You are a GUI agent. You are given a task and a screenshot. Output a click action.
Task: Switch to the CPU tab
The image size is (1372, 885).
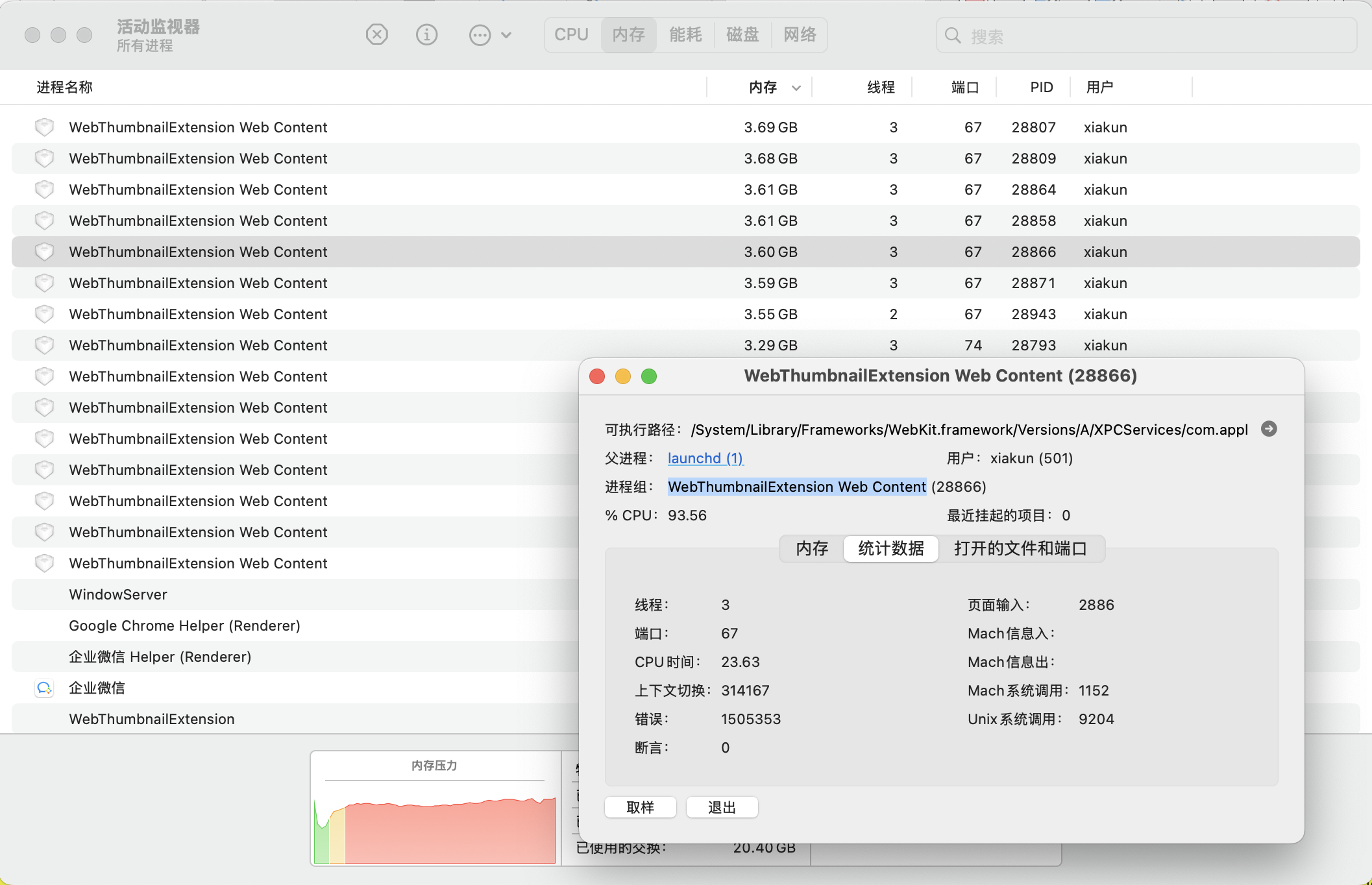pos(571,34)
